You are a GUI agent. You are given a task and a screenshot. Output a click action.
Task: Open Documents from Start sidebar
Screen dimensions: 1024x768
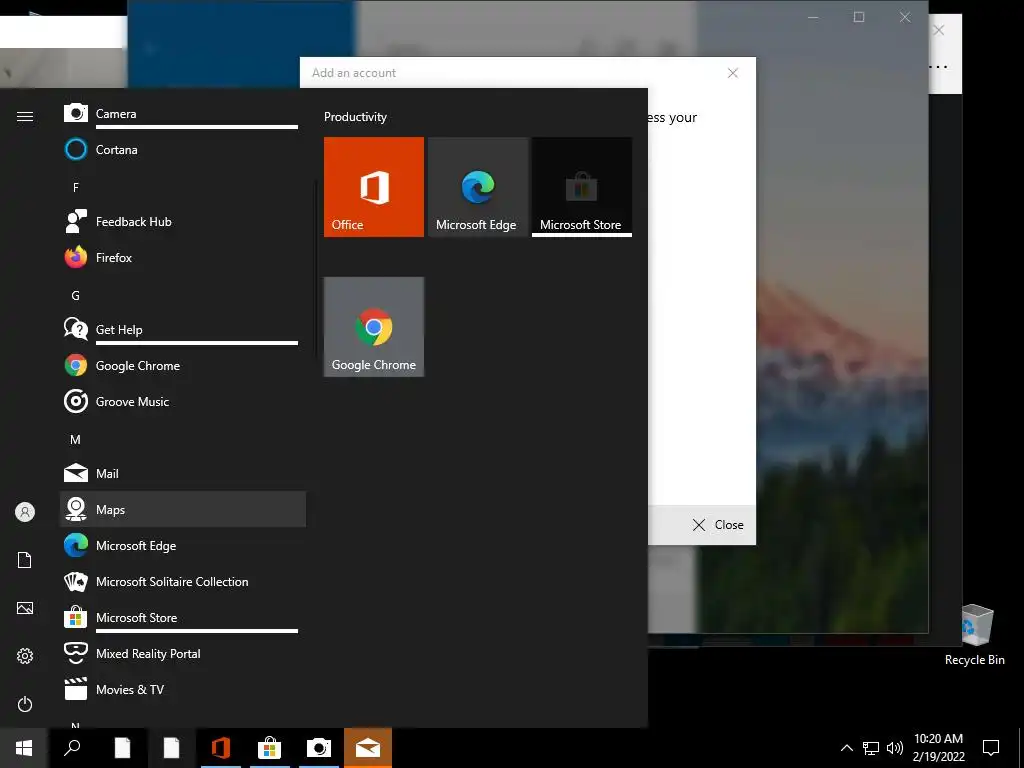click(25, 560)
